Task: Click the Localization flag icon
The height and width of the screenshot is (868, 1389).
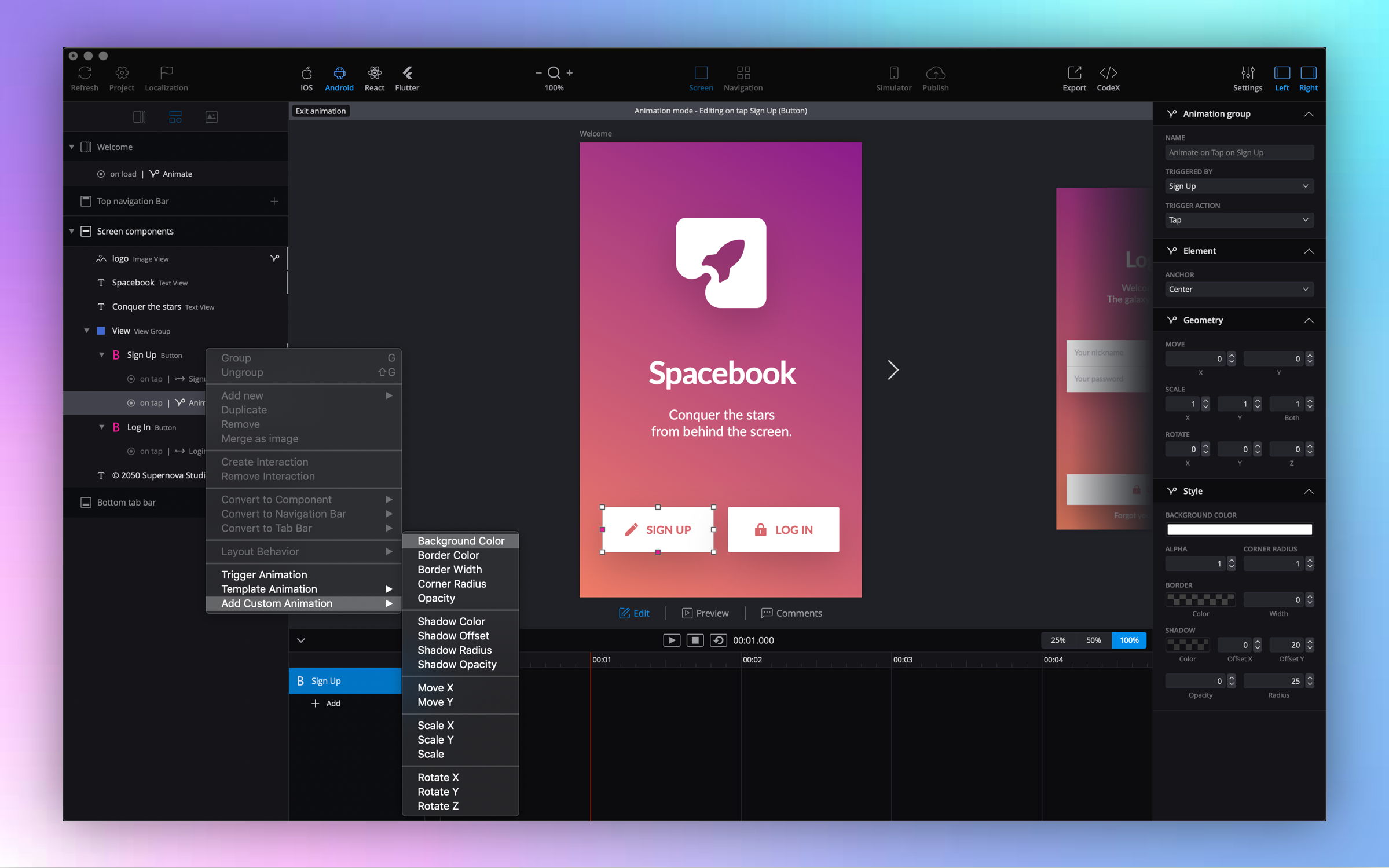Action: [166, 74]
